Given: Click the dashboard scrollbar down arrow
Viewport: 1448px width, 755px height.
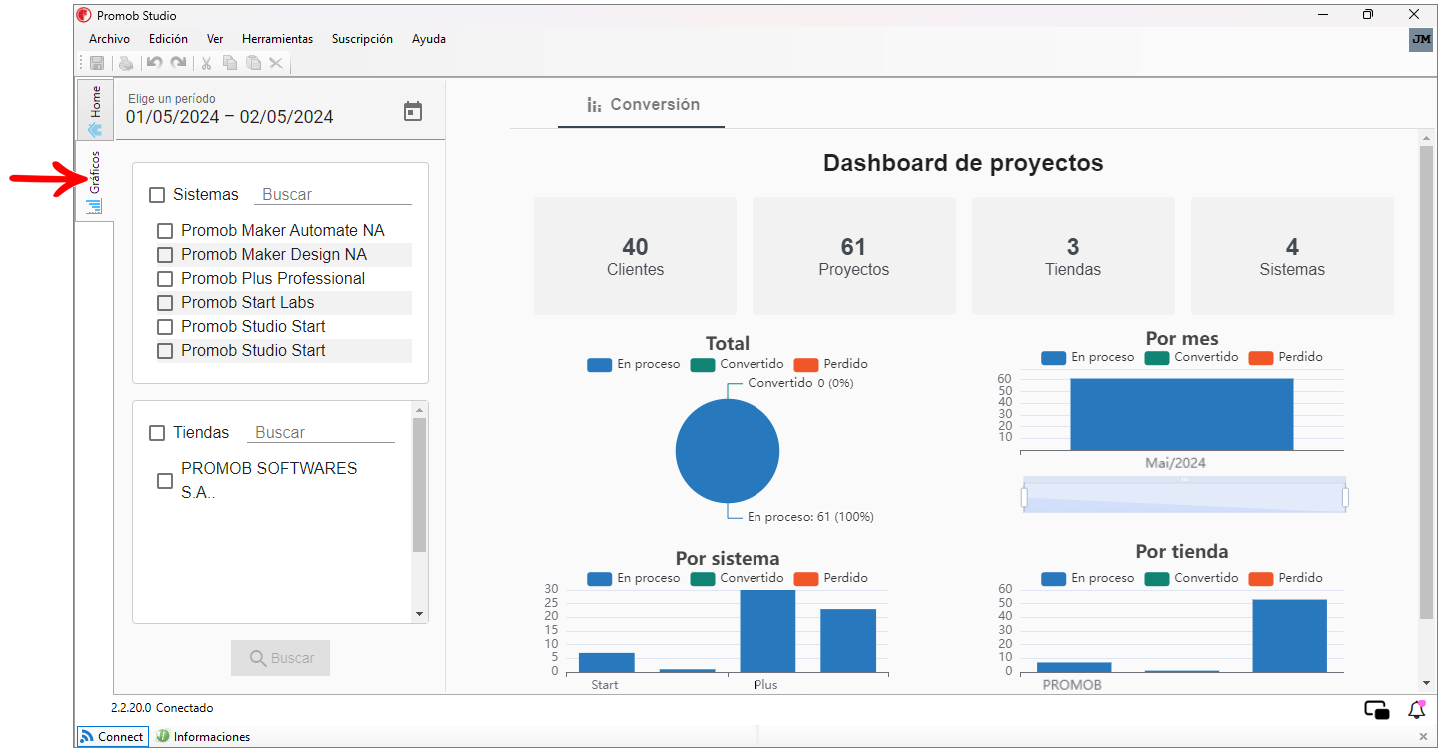Looking at the screenshot, I should click(x=1426, y=682).
